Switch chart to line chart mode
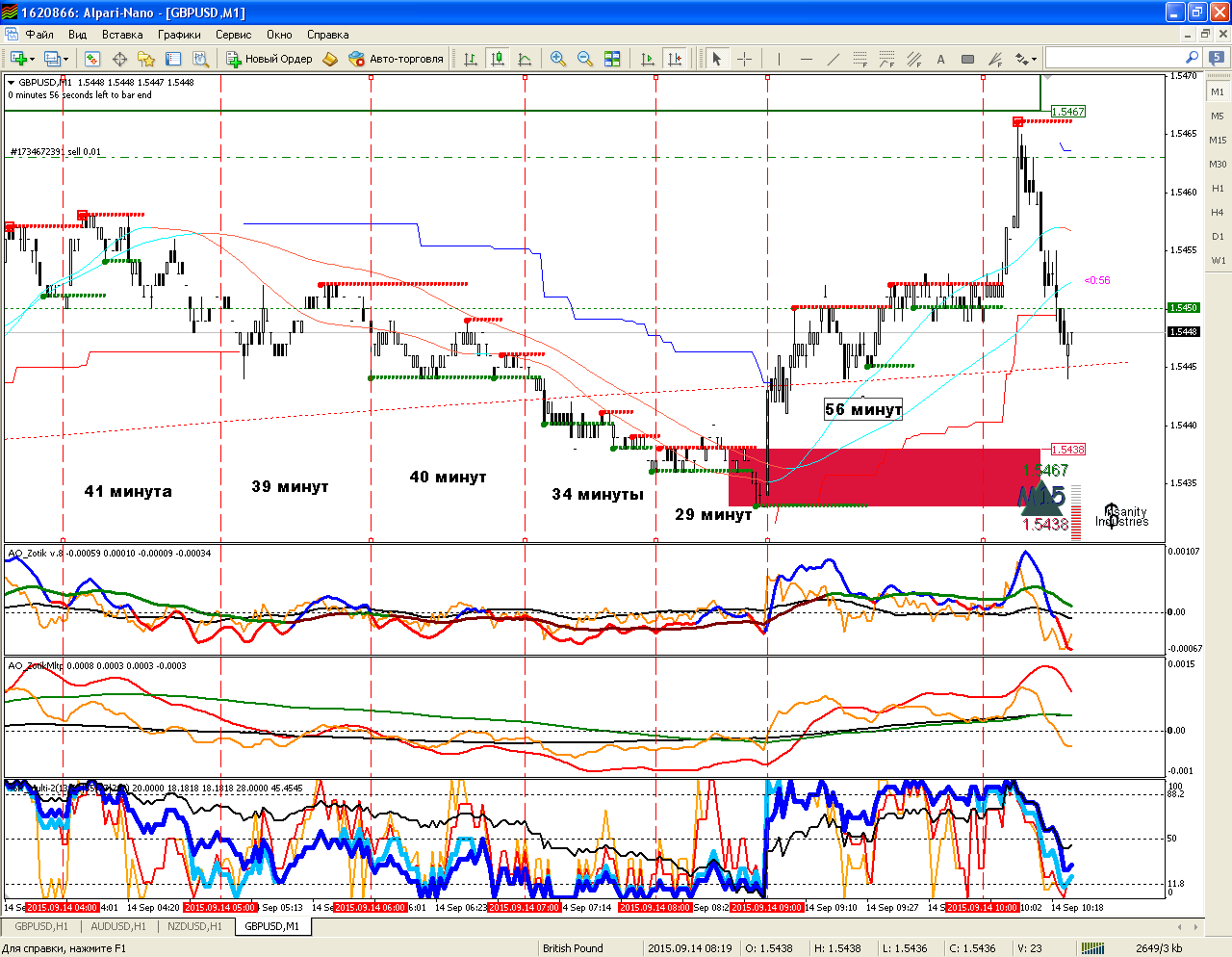The image size is (1232, 957). coord(525,59)
